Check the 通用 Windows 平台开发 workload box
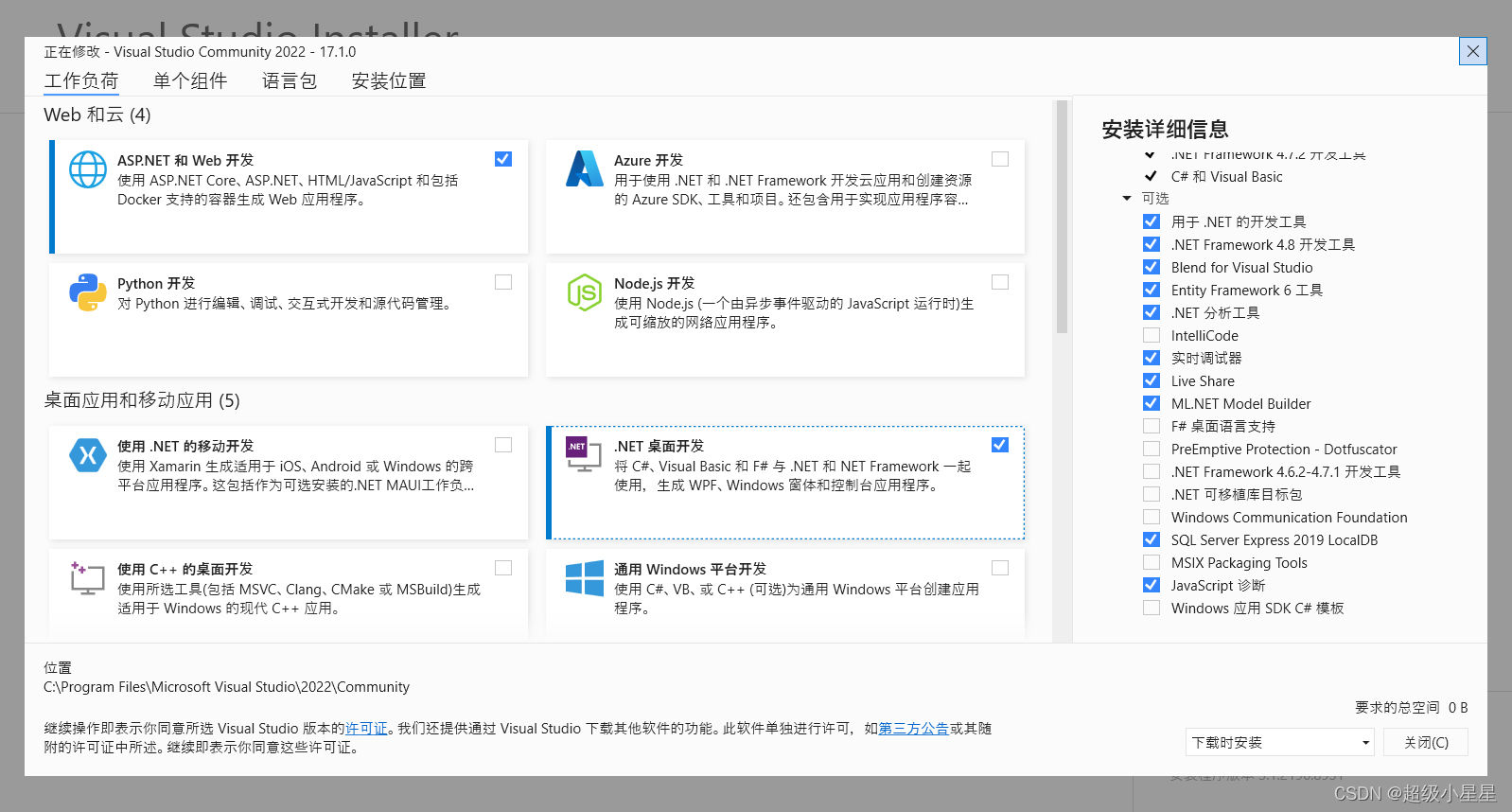Image resolution: width=1512 pixels, height=812 pixels. click(x=1000, y=568)
